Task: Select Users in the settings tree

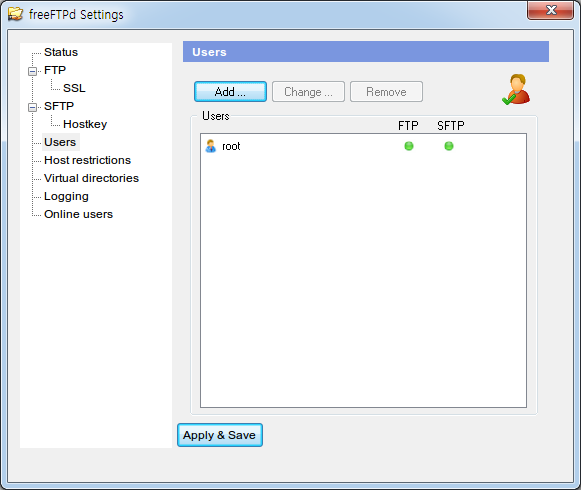Action: point(60,142)
